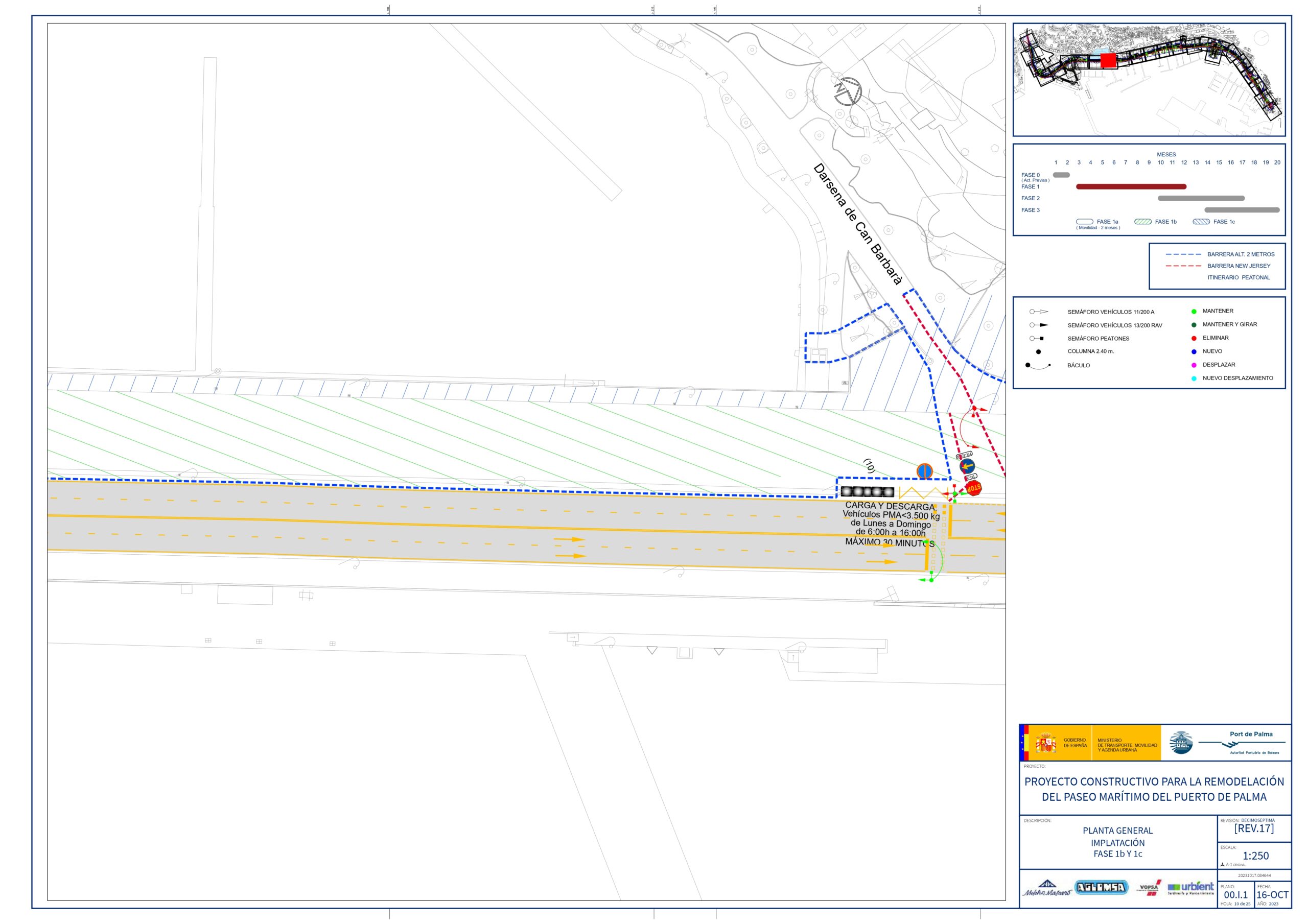
Task: Click the red FASE 1 schedule bar
Action: [1131, 187]
